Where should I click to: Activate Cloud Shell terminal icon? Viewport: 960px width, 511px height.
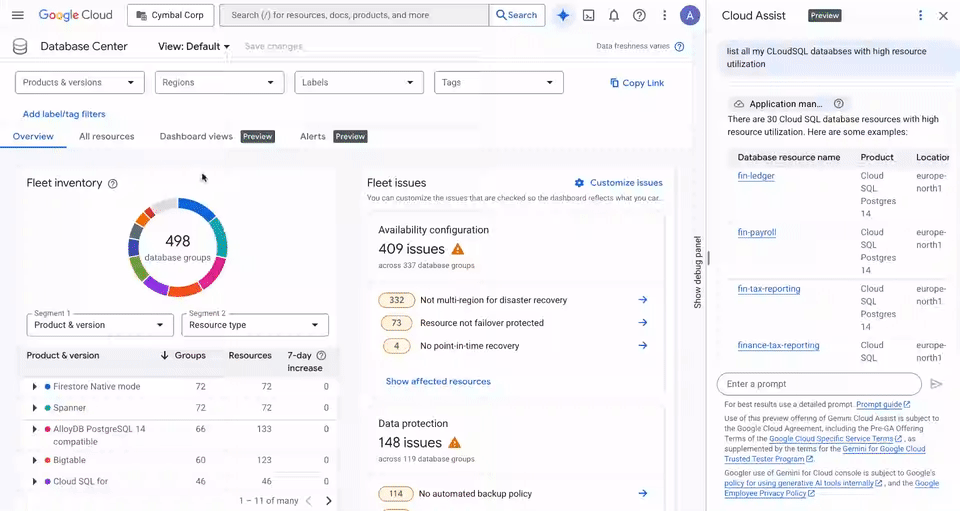(x=588, y=15)
